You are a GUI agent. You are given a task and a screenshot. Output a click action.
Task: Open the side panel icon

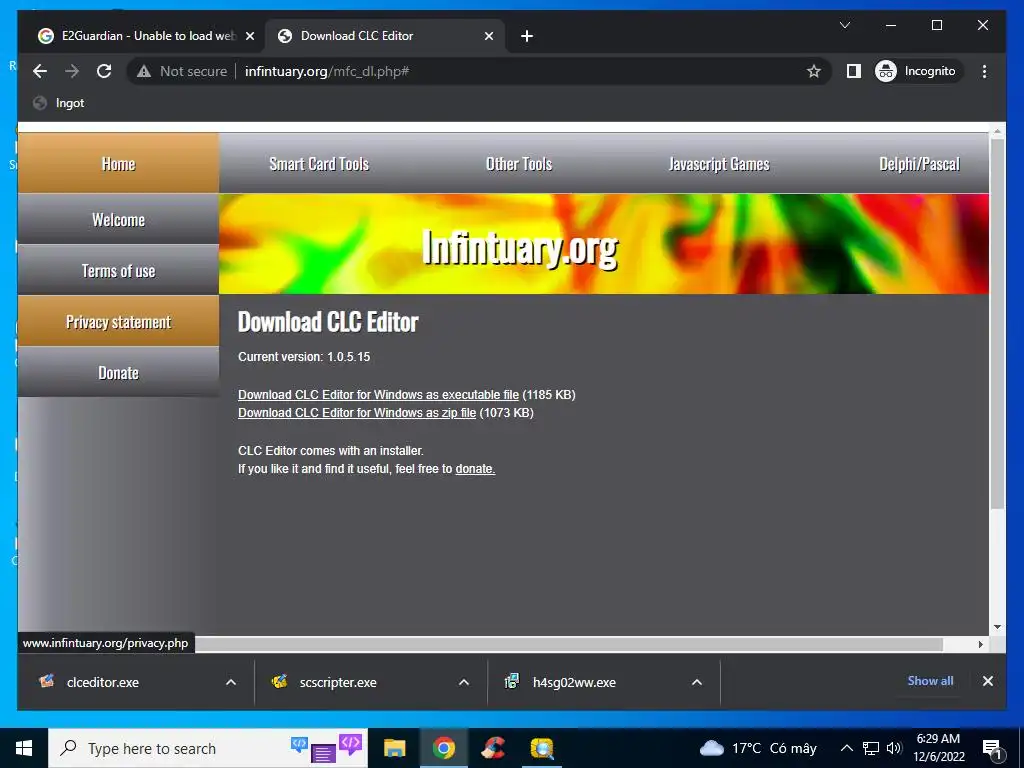coord(854,71)
